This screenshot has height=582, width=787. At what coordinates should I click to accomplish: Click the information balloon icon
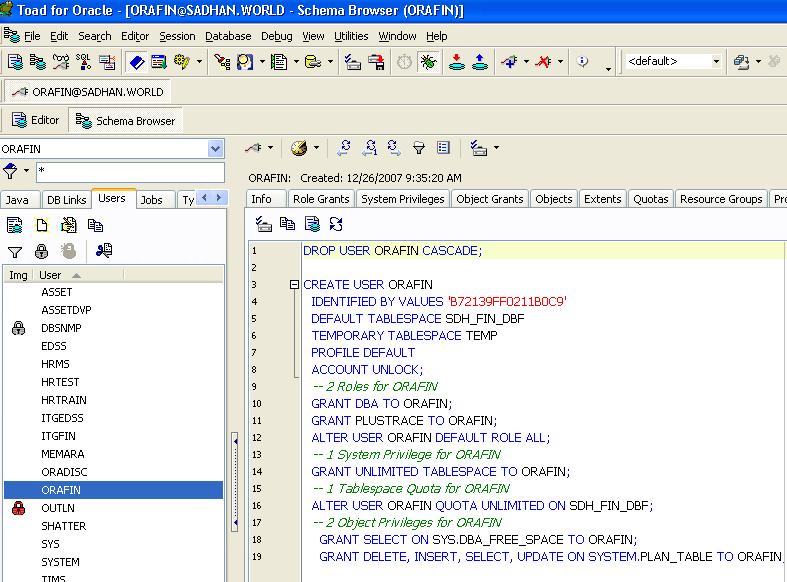coord(582,61)
